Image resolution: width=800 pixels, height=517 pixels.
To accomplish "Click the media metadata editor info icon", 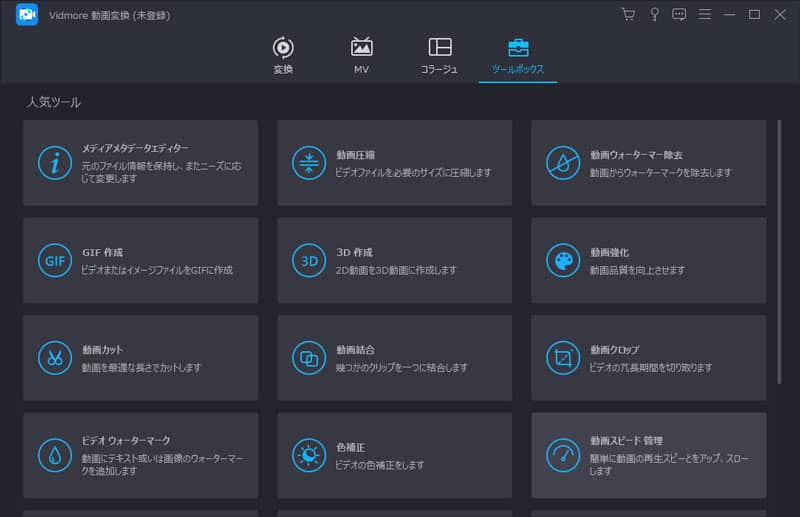I will click(x=55, y=163).
